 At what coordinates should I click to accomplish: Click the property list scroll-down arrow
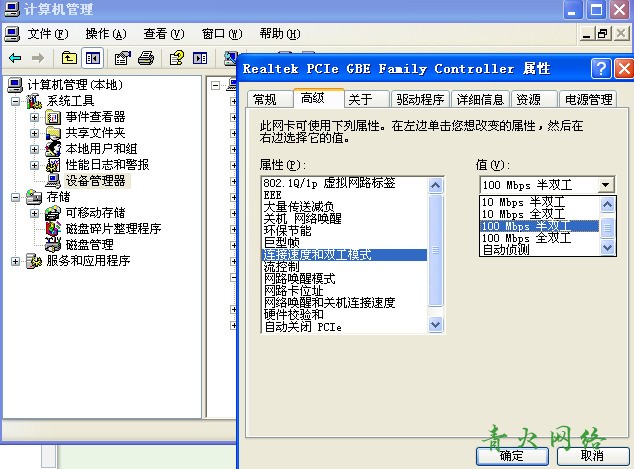click(435, 324)
